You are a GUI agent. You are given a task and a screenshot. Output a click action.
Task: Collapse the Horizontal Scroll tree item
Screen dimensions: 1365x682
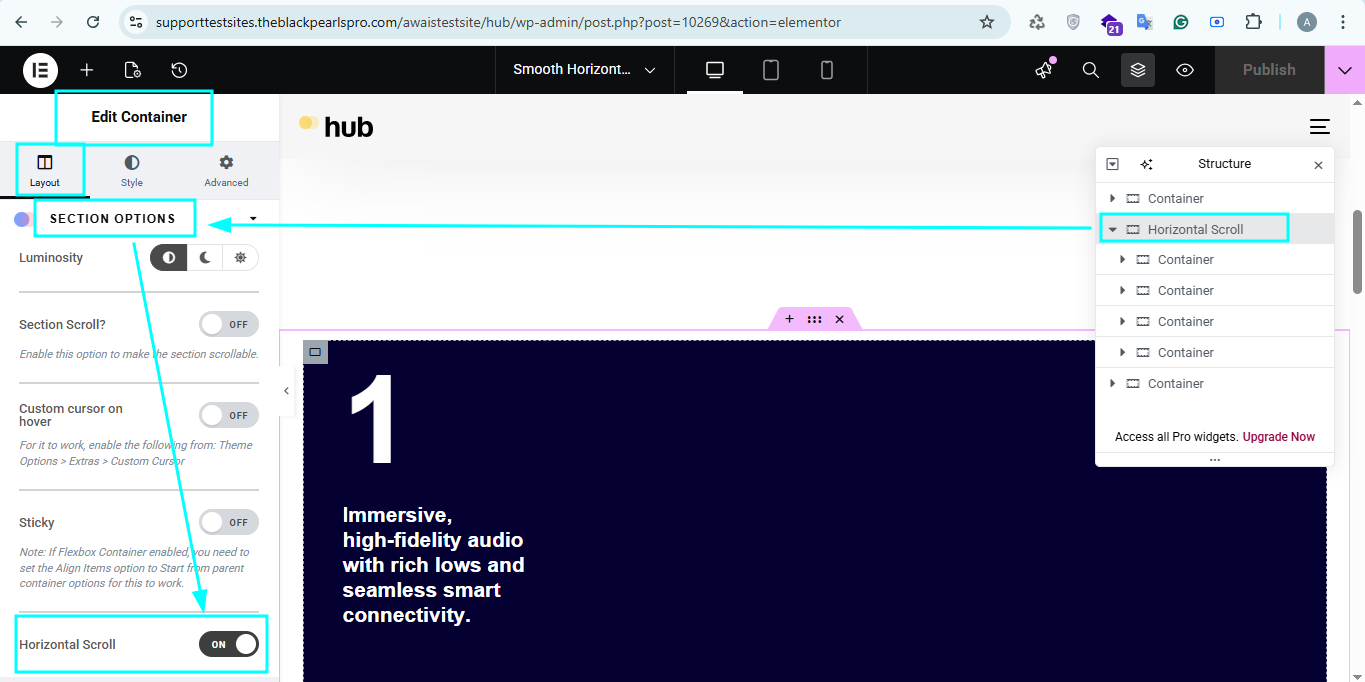tap(1112, 229)
